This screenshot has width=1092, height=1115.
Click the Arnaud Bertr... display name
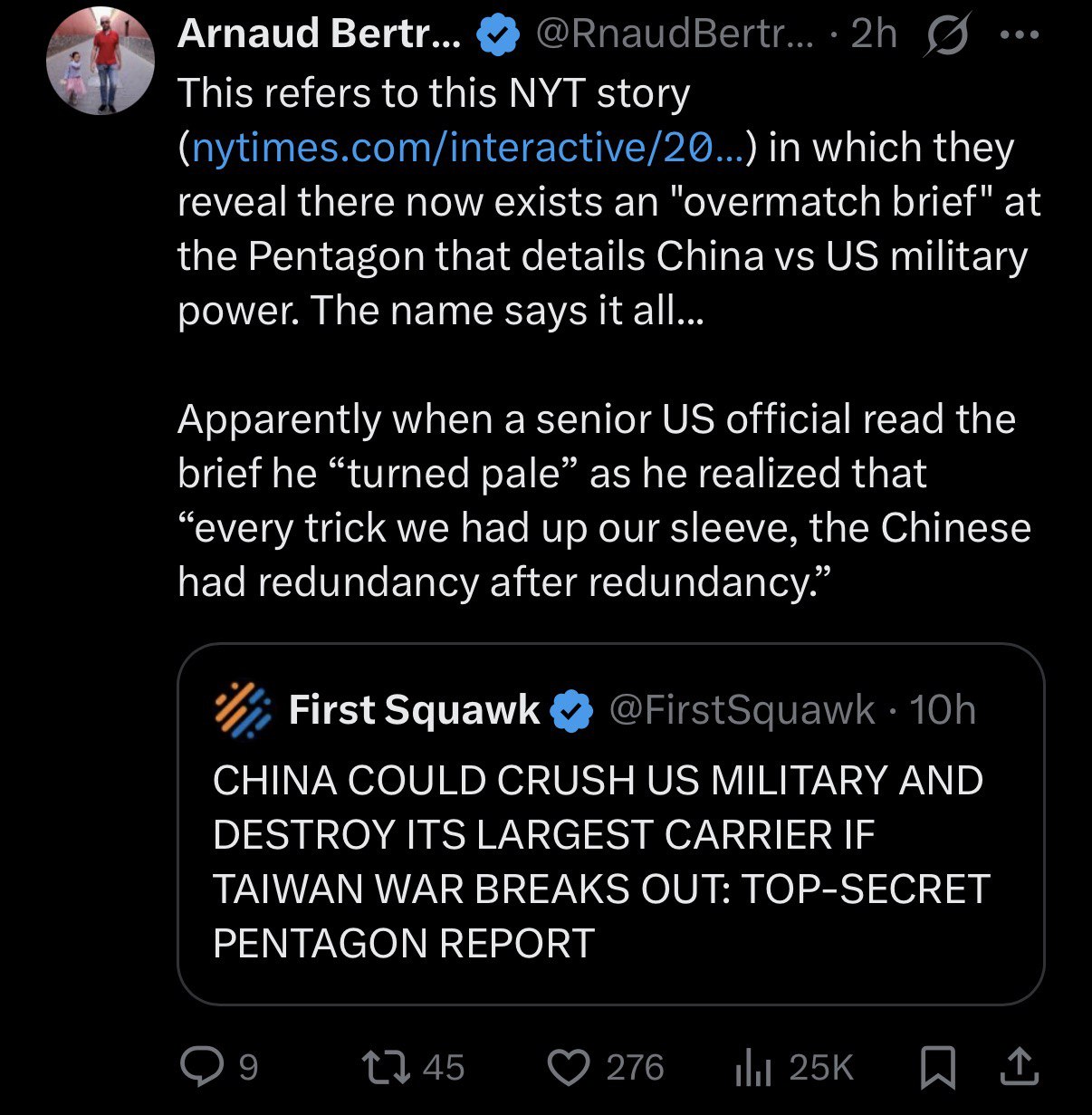tap(320, 34)
